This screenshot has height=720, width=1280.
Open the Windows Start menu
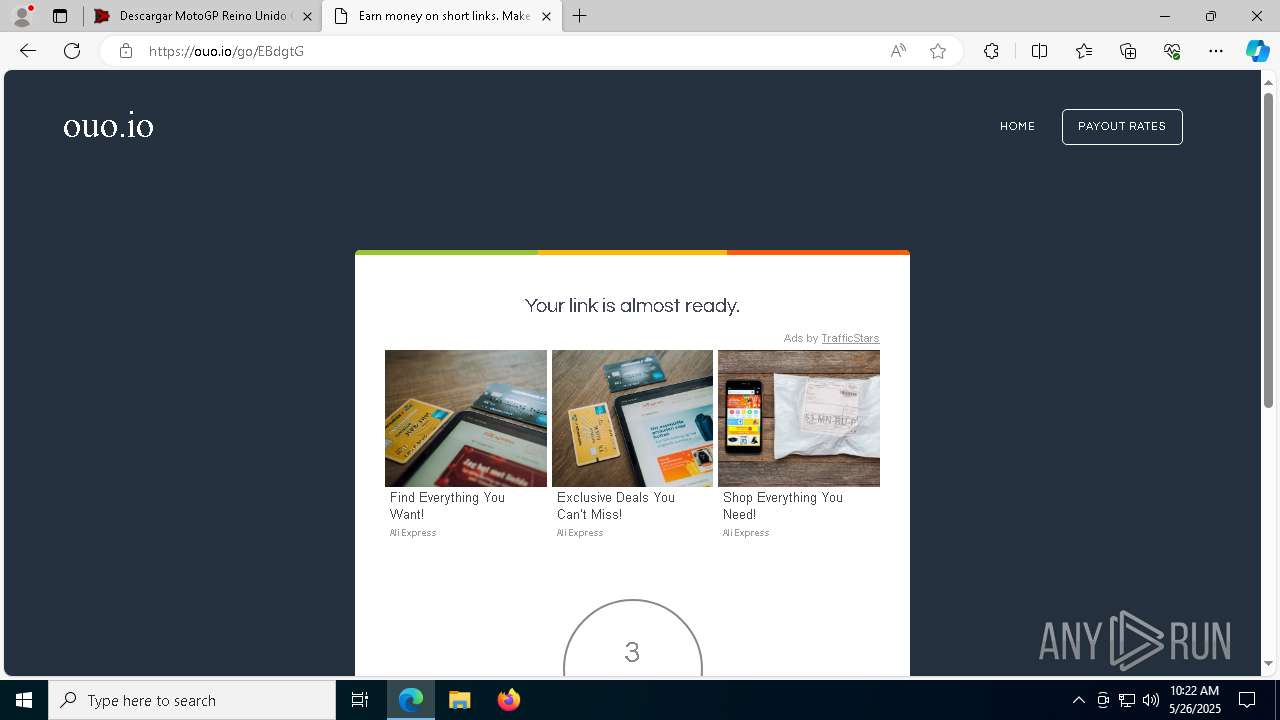tap(24, 700)
